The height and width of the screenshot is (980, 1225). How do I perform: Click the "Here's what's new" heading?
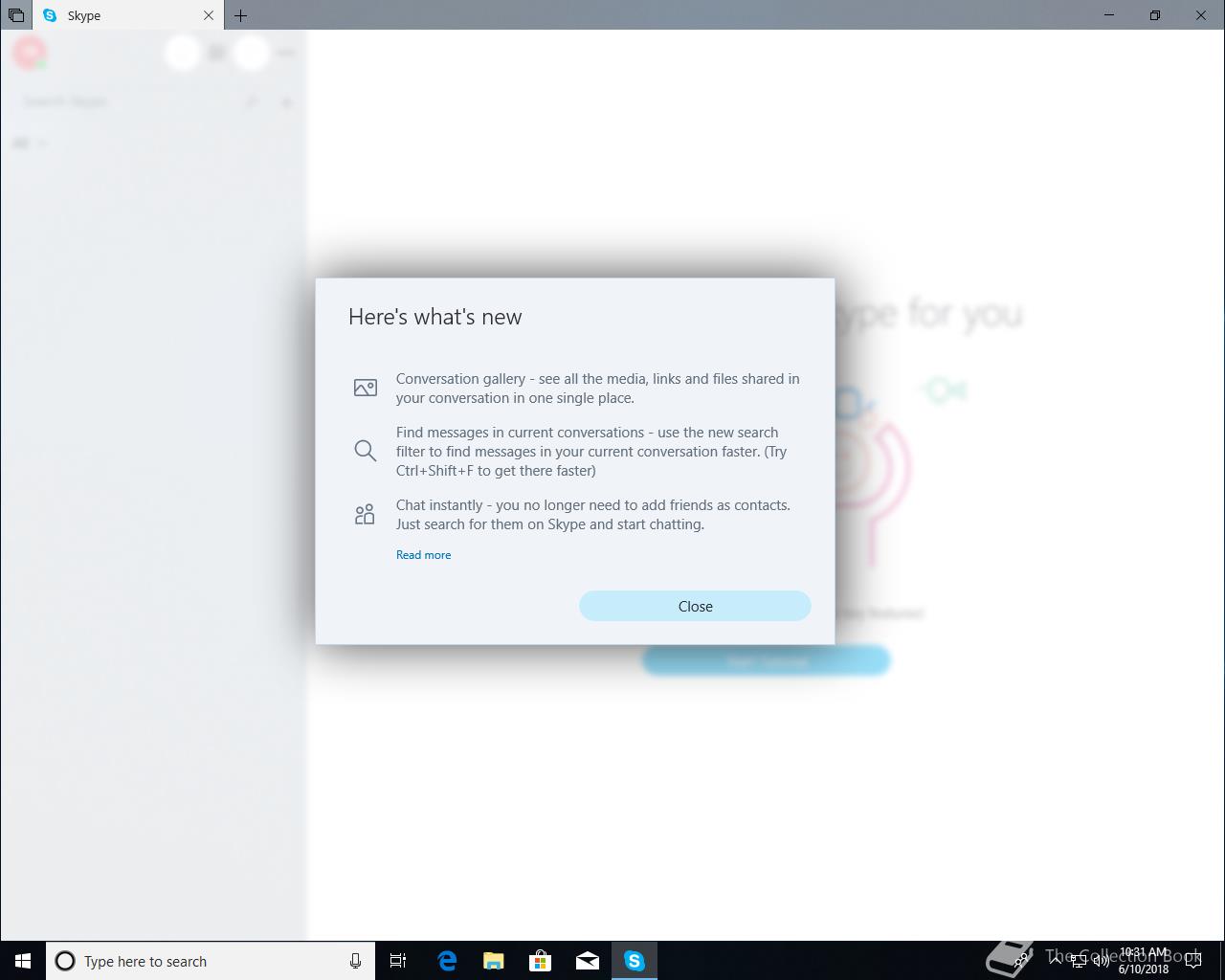pyautogui.click(x=435, y=317)
